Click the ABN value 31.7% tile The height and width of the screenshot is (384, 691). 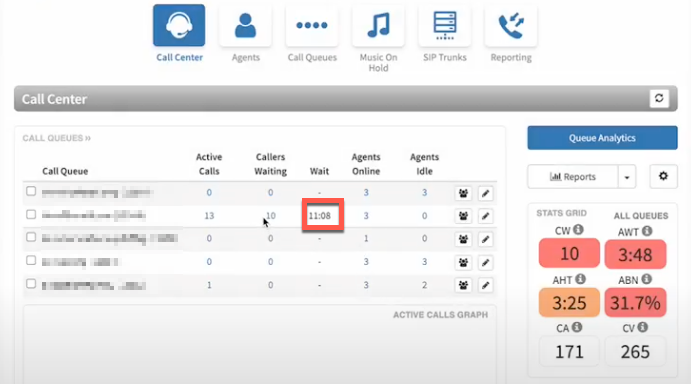(635, 303)
